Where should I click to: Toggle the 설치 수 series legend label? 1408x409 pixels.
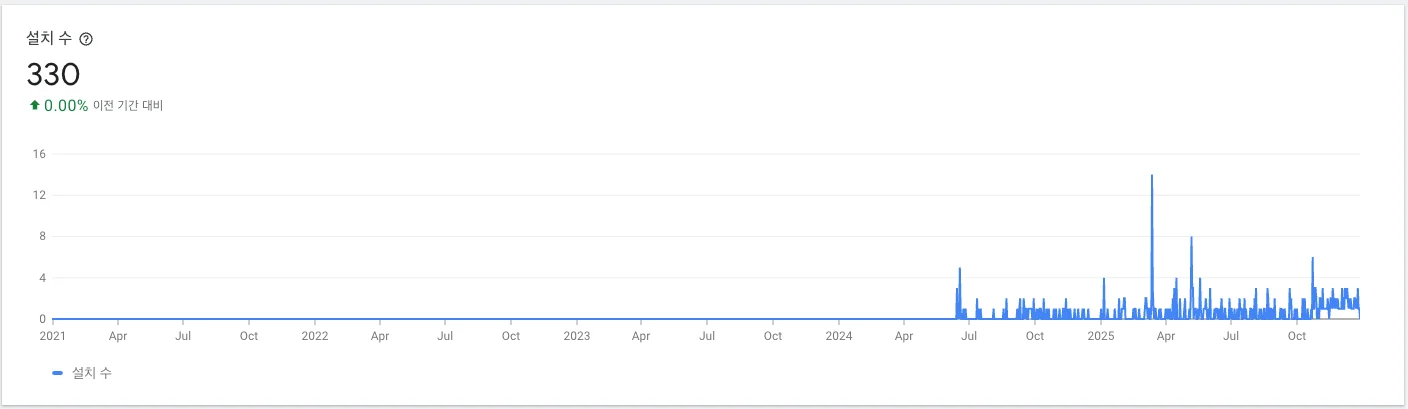pos(91,373)
